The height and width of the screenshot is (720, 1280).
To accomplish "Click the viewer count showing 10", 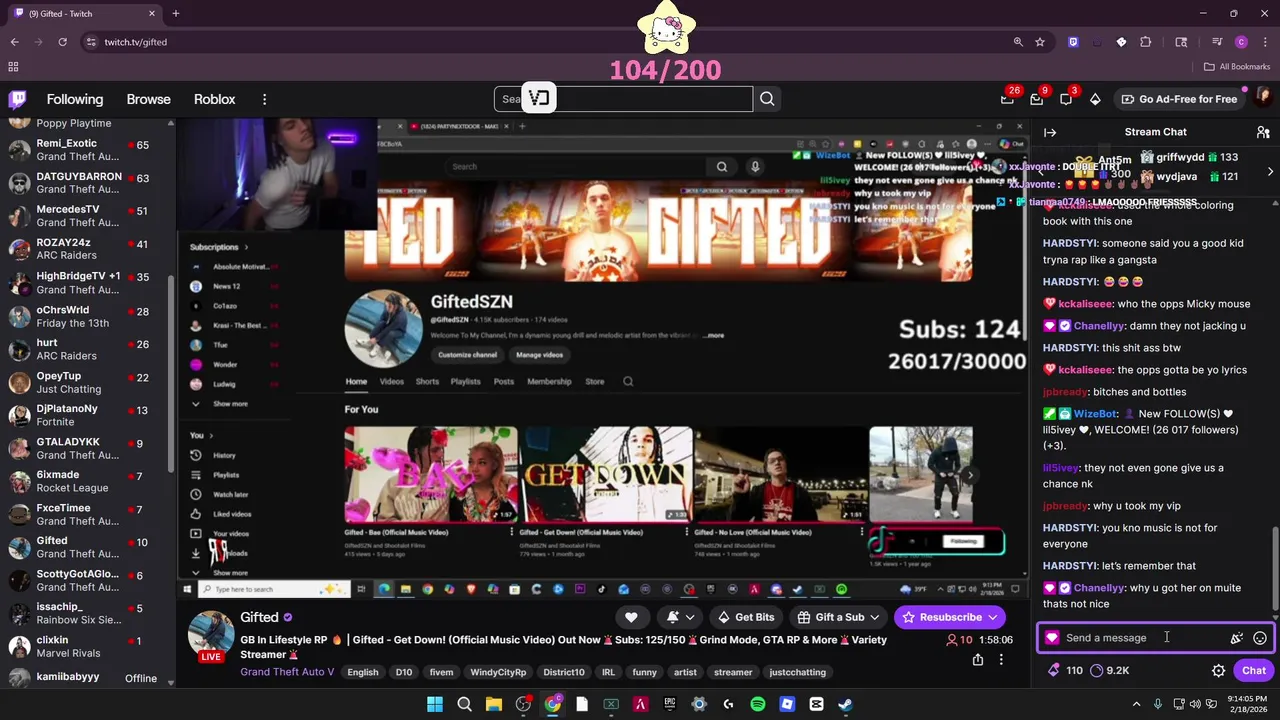I will (x=959, y=640).
